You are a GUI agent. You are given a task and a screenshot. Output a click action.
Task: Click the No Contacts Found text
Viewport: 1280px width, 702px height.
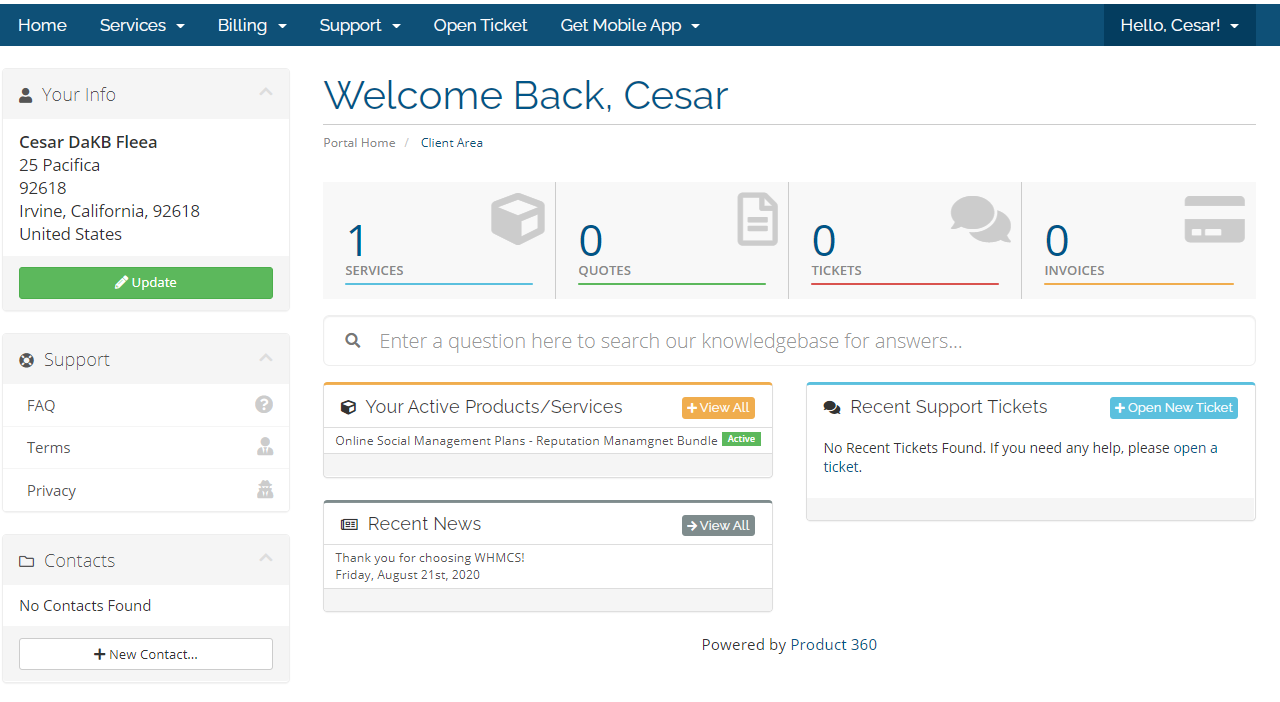click(x=85, y=606)
